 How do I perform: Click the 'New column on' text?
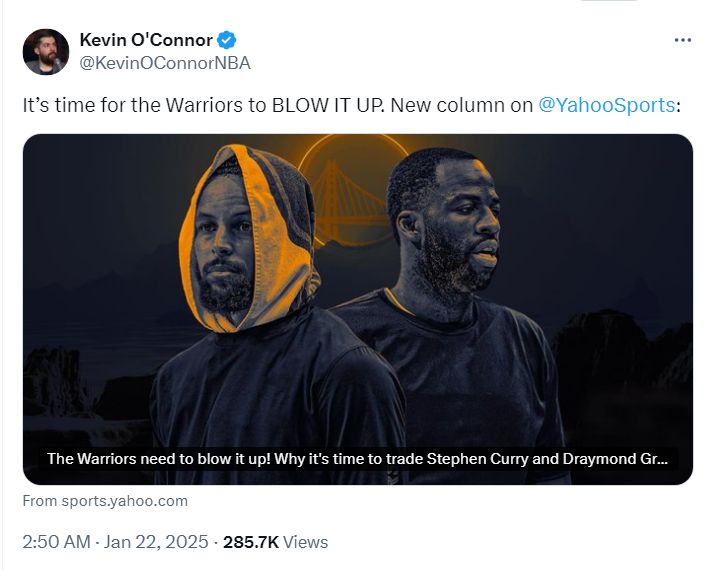tap(462, 105)
